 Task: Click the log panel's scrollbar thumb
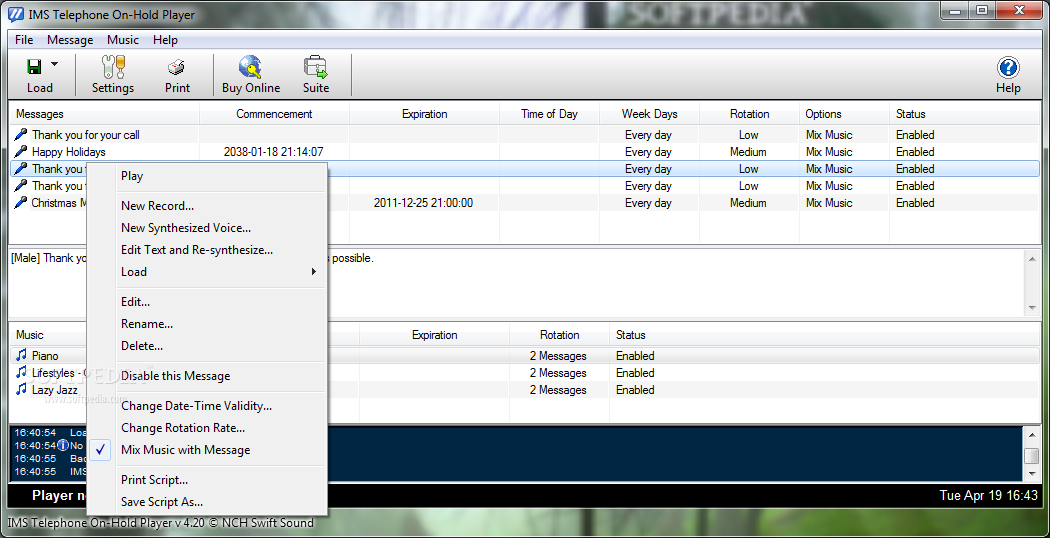[x=1032, y=456]
